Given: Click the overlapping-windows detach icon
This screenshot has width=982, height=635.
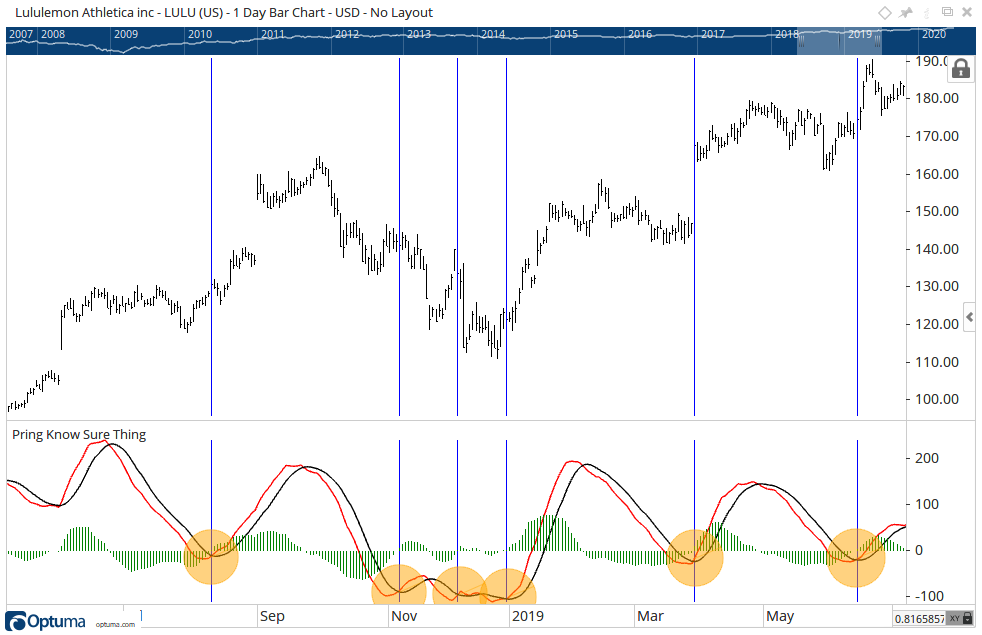Looking at the screenshot, I should click(947, 12).
